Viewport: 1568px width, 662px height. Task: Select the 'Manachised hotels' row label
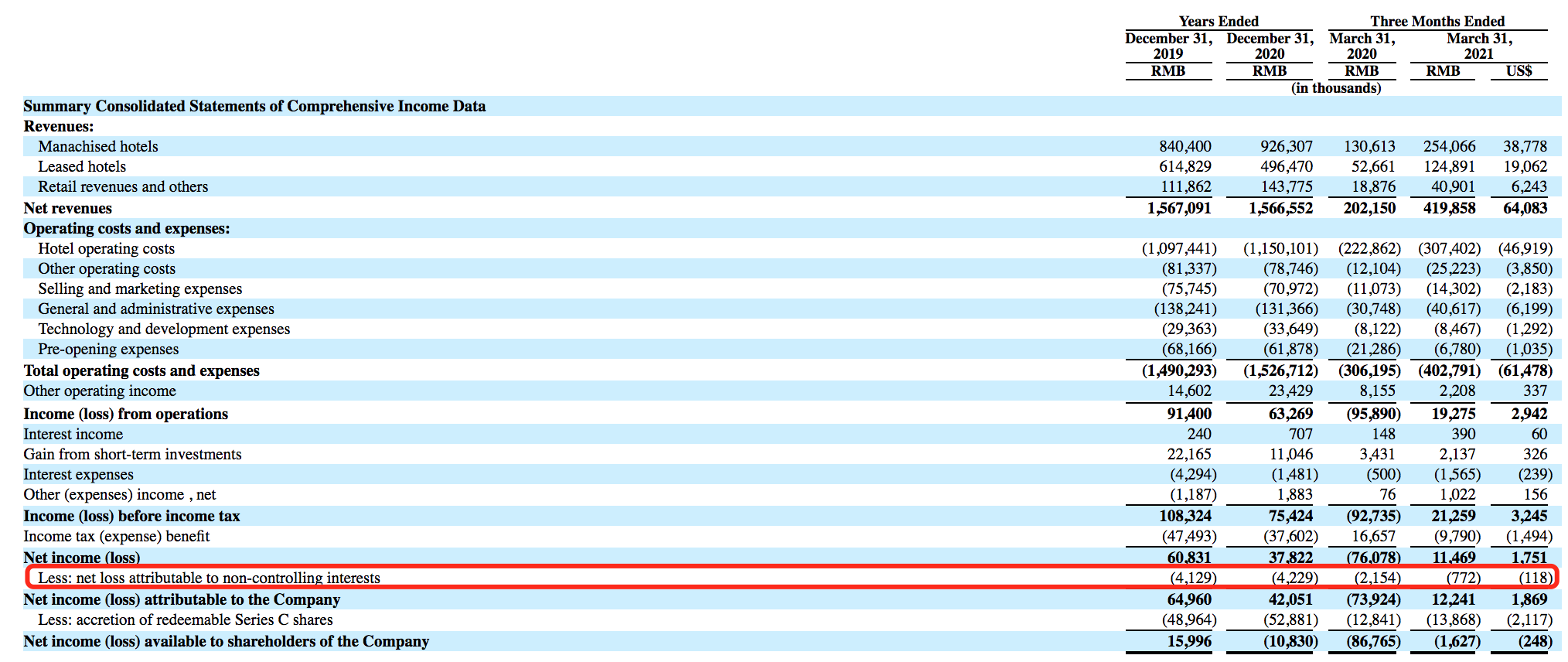point(98,146)
